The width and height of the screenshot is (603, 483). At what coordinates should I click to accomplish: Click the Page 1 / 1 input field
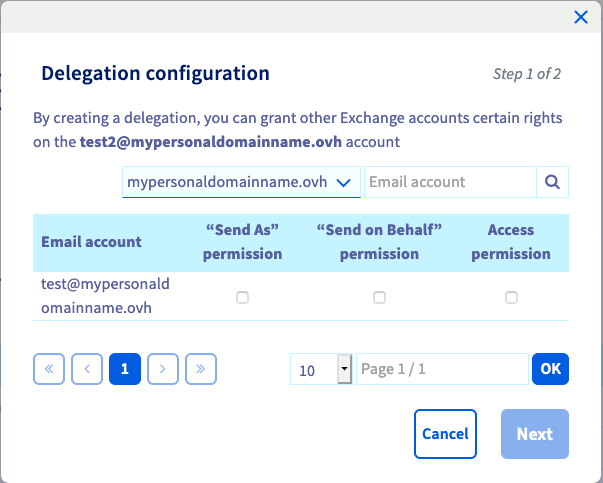point(441,369)
